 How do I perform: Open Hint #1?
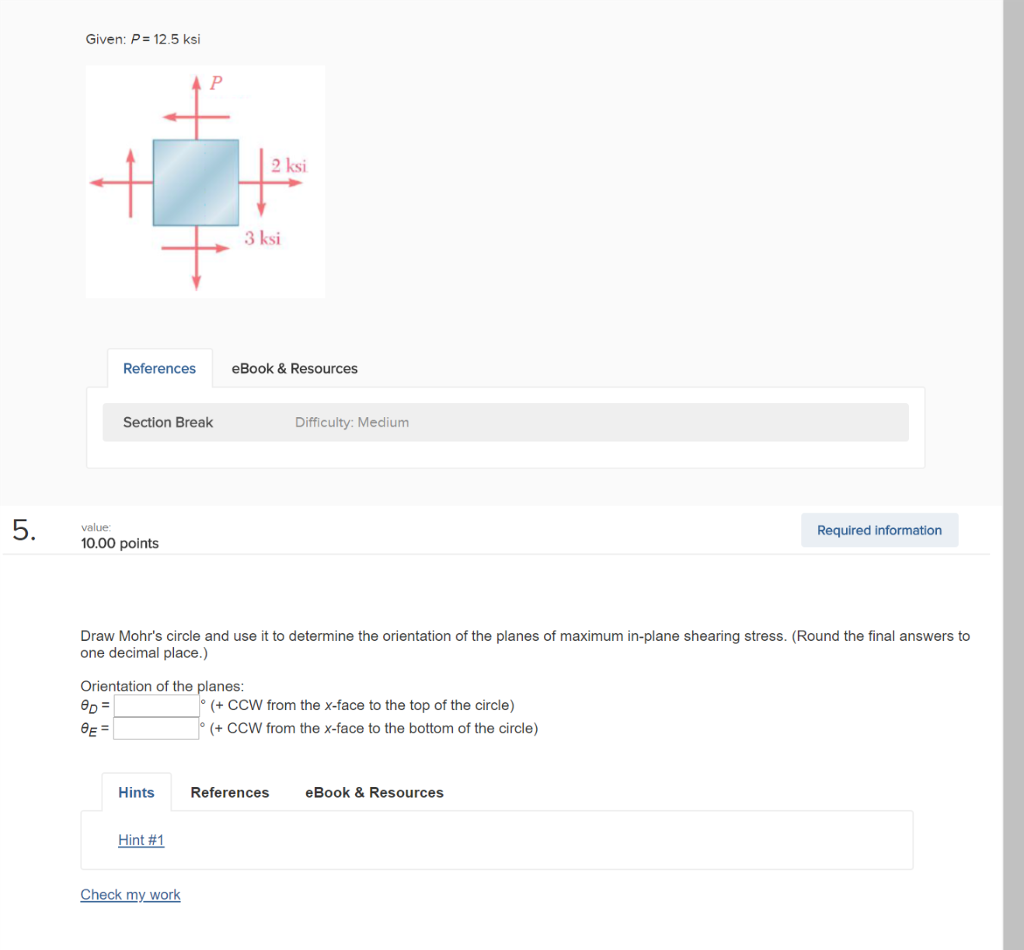(x=140, y=840)
